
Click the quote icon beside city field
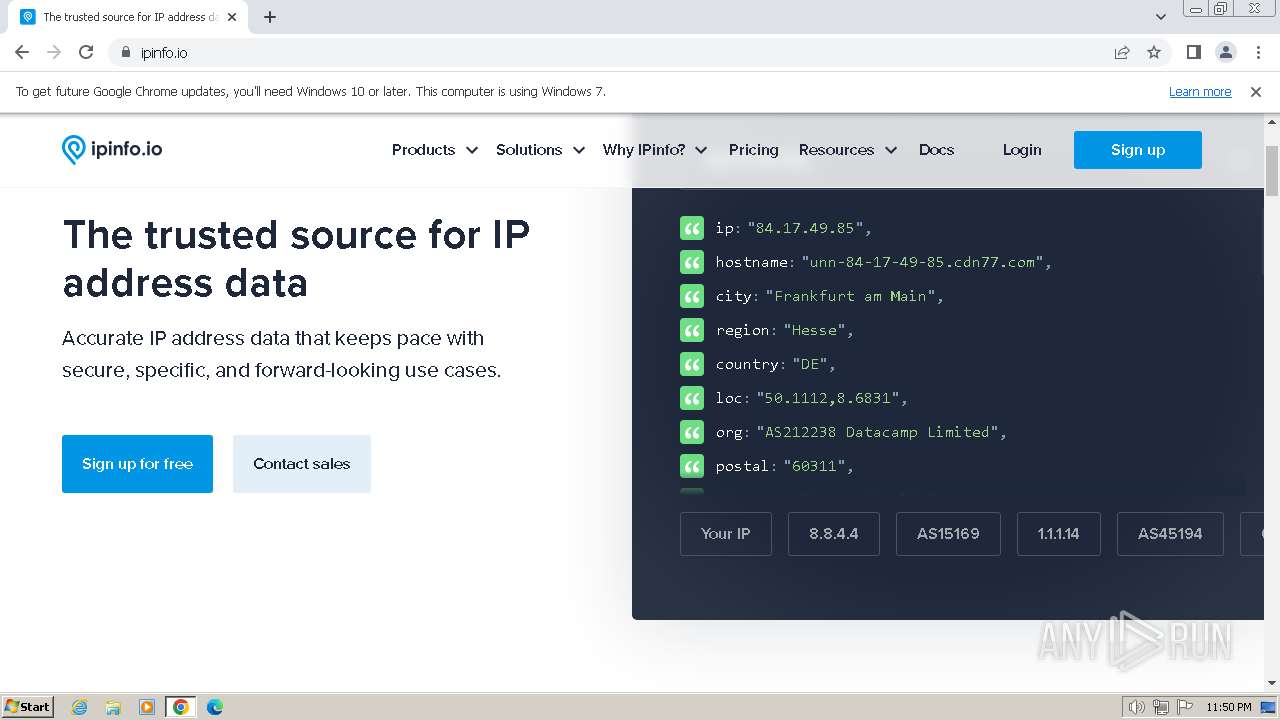692,296
